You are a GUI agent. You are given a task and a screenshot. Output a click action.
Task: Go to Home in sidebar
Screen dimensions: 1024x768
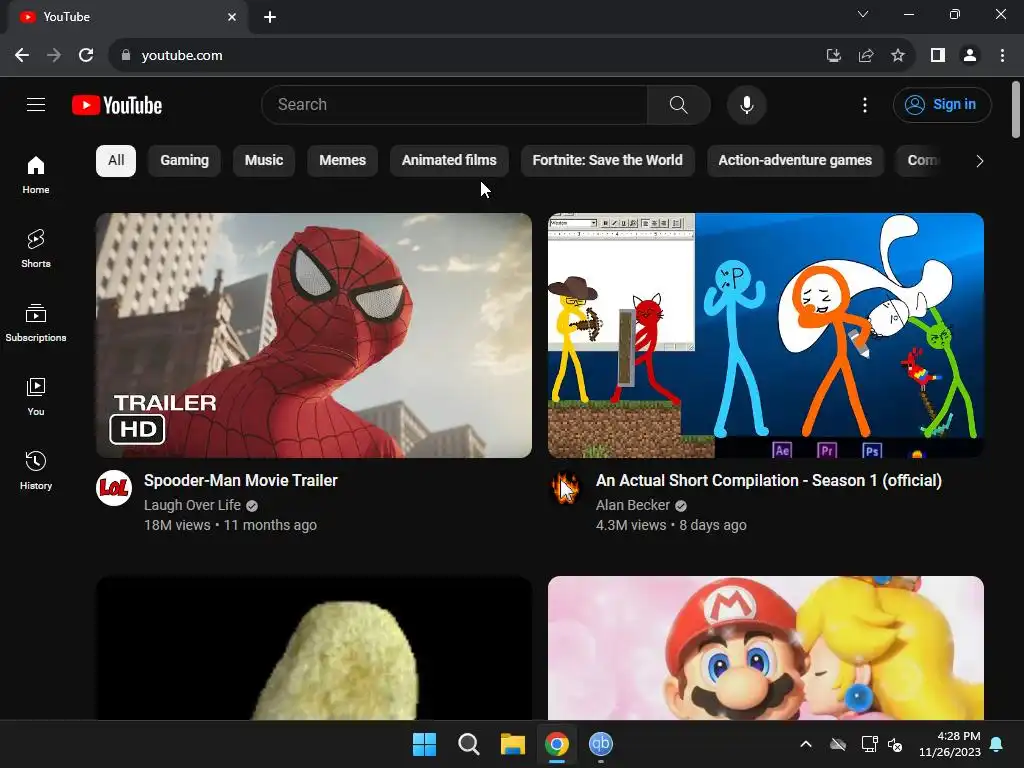36,175
